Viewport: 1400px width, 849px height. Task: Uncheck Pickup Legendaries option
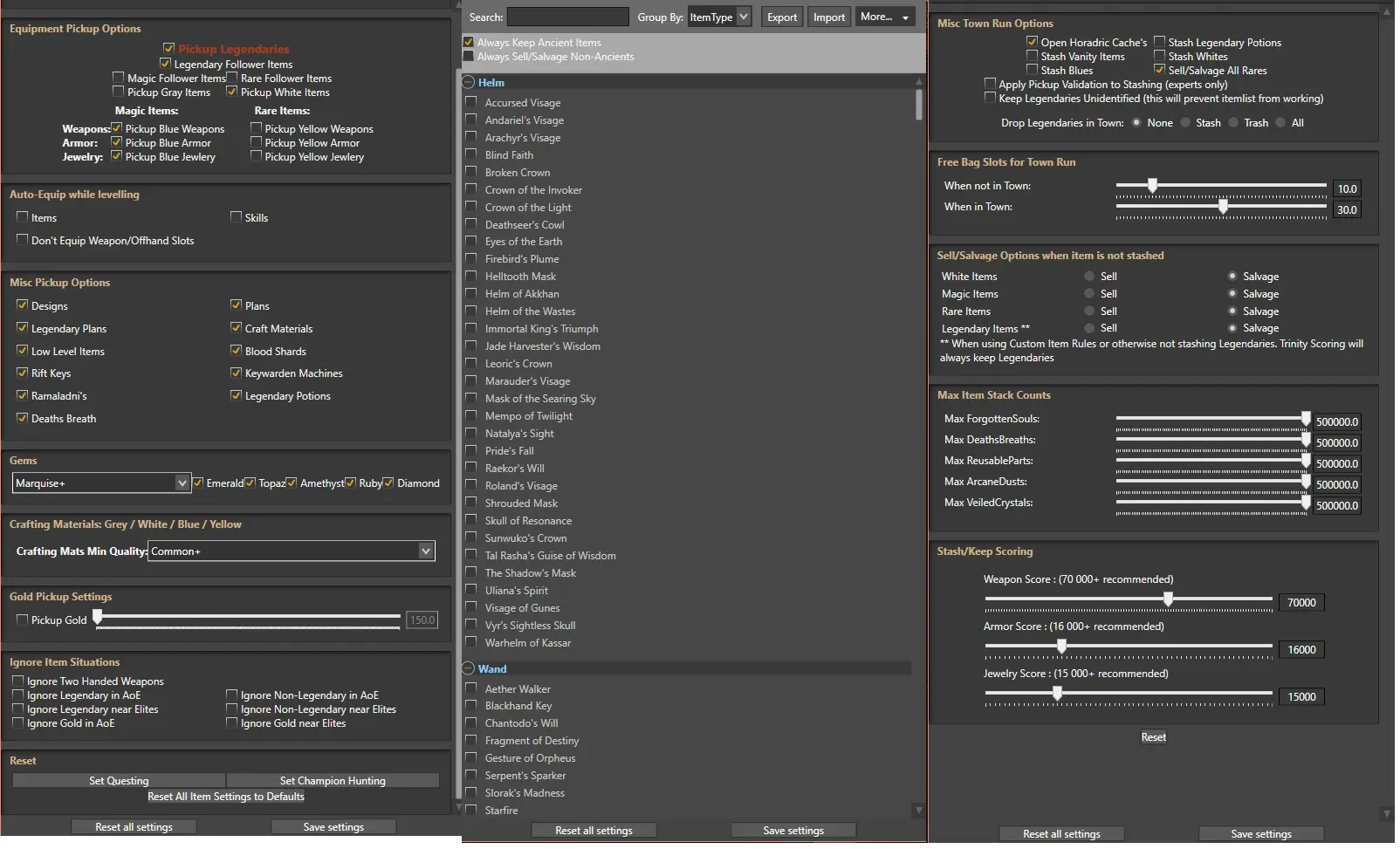click(169, 49)
